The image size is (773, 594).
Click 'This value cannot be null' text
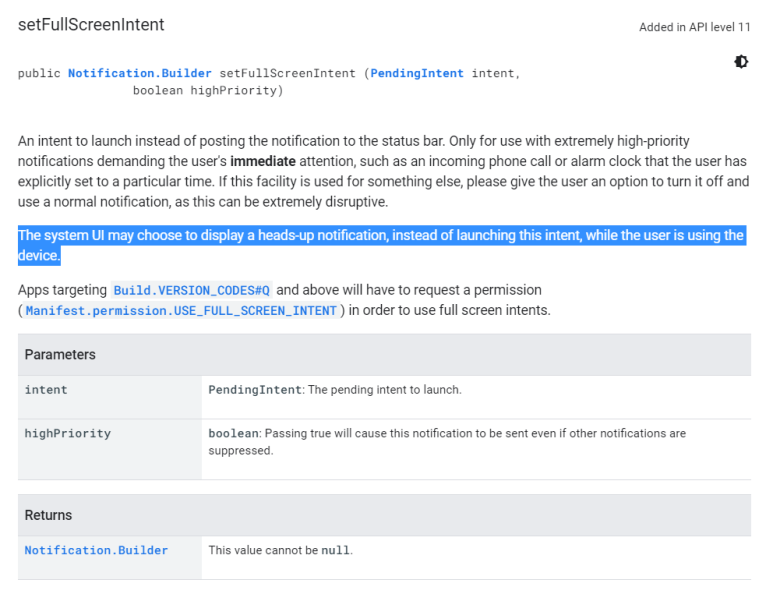280,551
